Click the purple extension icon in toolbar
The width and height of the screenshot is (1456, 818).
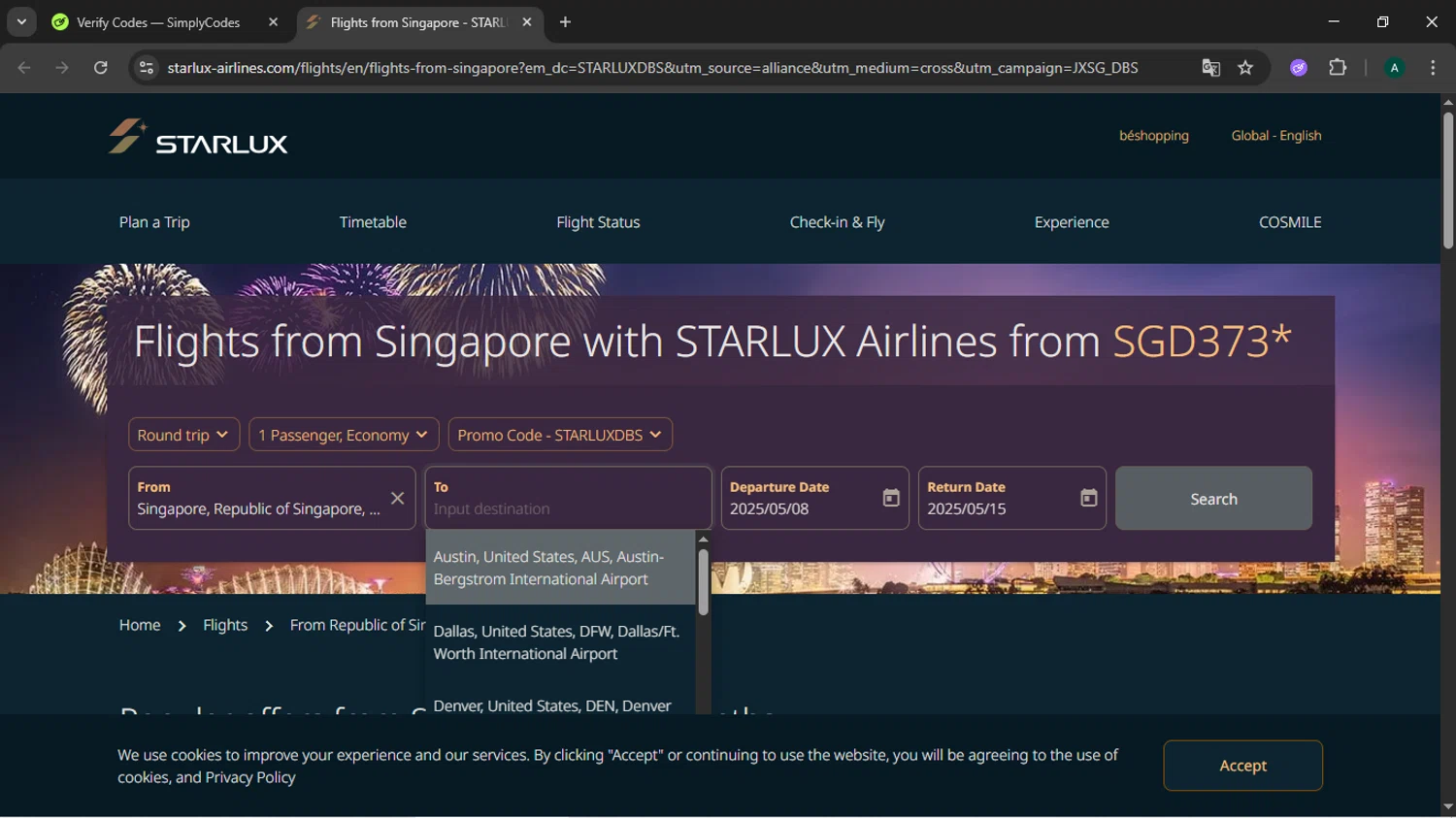click(1299, 68)
